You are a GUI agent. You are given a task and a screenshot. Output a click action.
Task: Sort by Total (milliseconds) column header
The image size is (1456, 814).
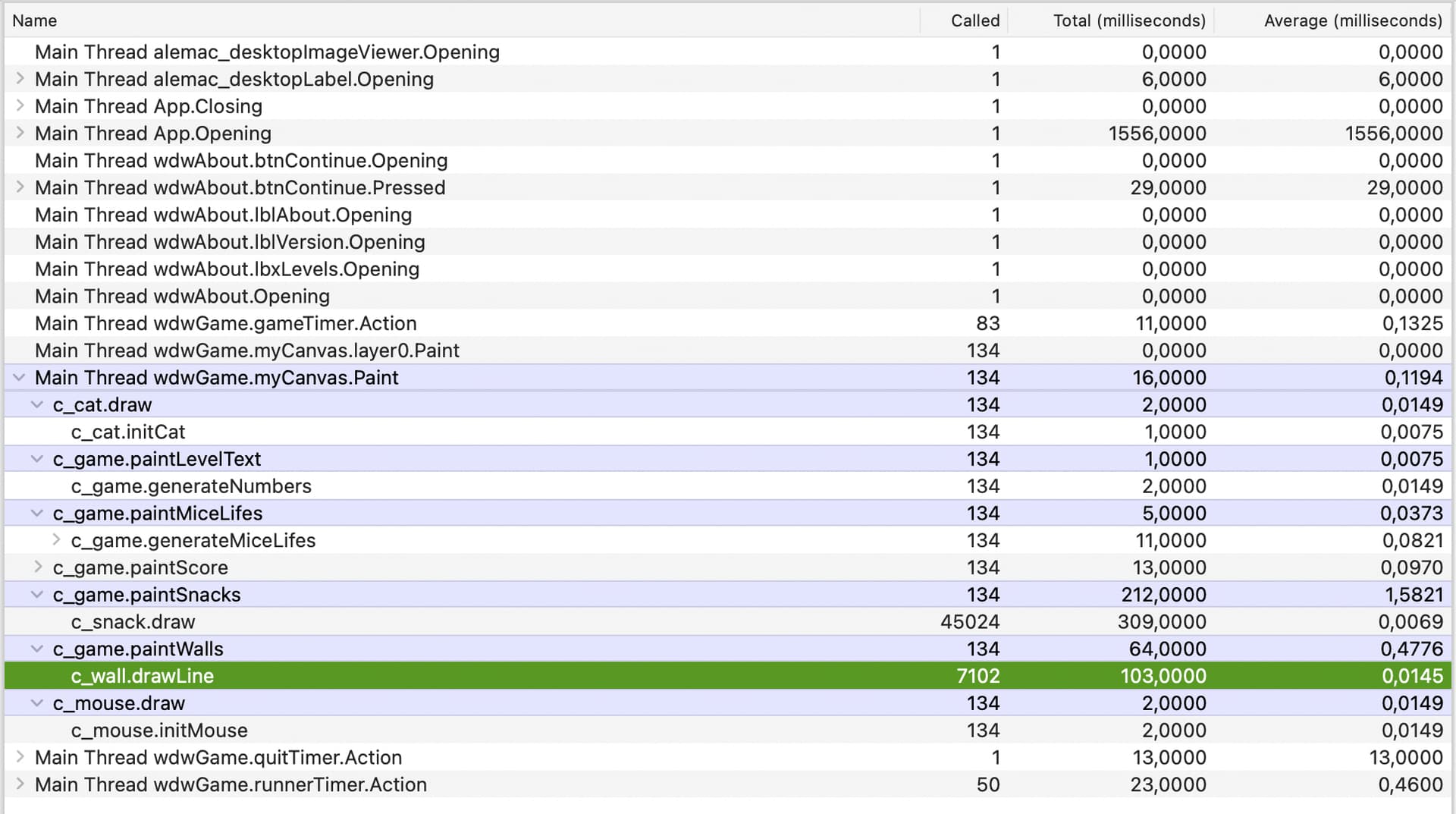(1111, 20)
